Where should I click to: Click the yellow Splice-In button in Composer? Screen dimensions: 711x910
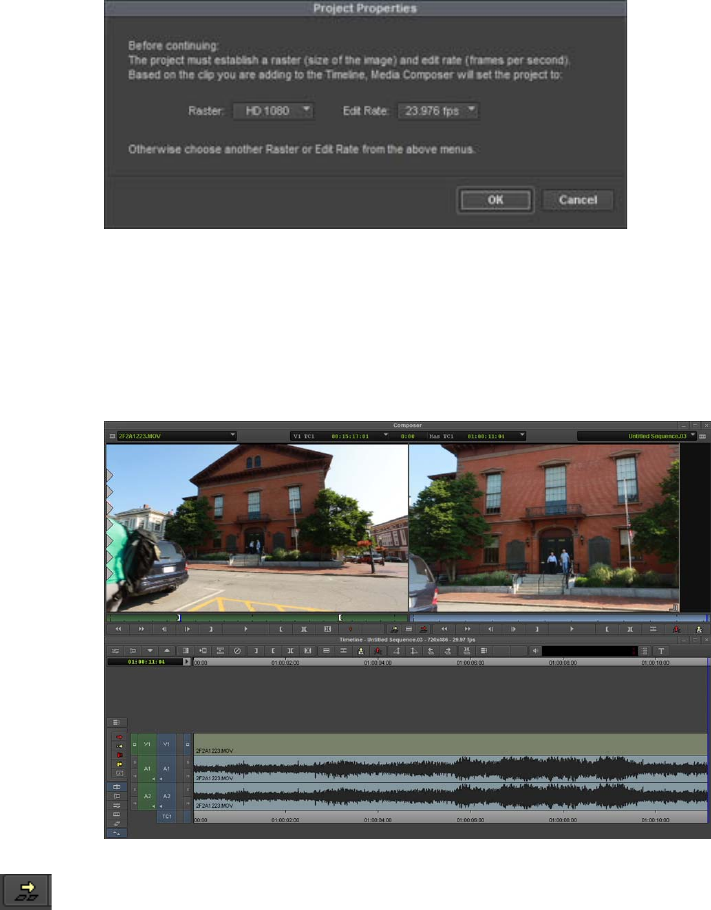[394, 629]
